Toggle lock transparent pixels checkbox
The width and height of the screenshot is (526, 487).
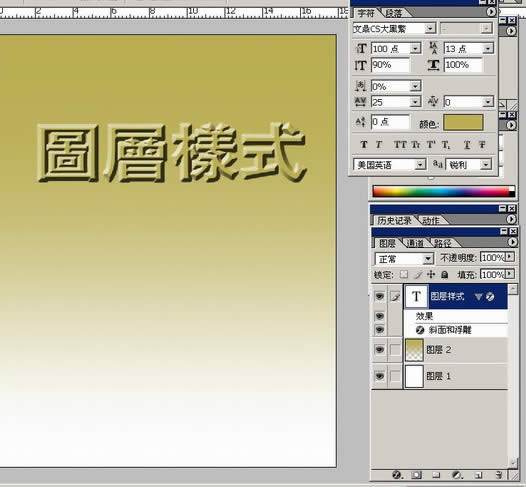pyautogui.click(x=404, y=275)
